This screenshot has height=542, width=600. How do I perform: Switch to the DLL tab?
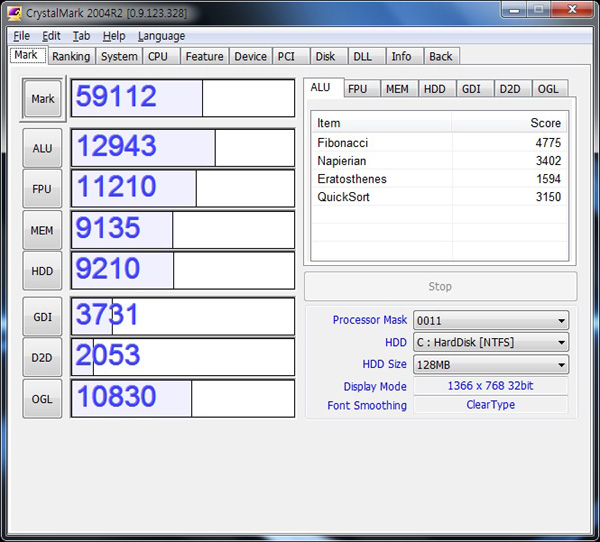click(367, 57)
